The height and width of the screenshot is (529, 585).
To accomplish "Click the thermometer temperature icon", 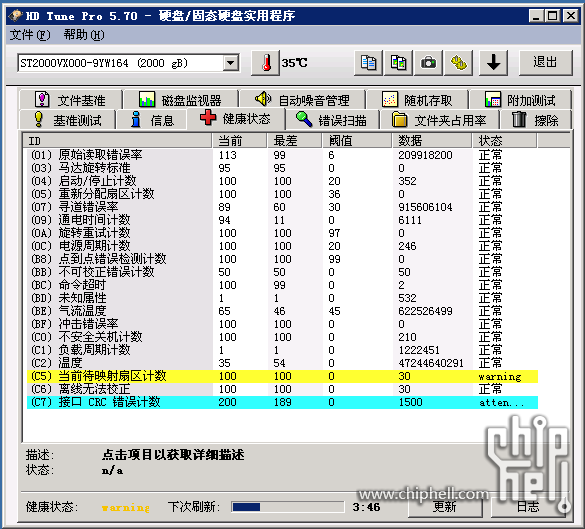I will [266, 63].
